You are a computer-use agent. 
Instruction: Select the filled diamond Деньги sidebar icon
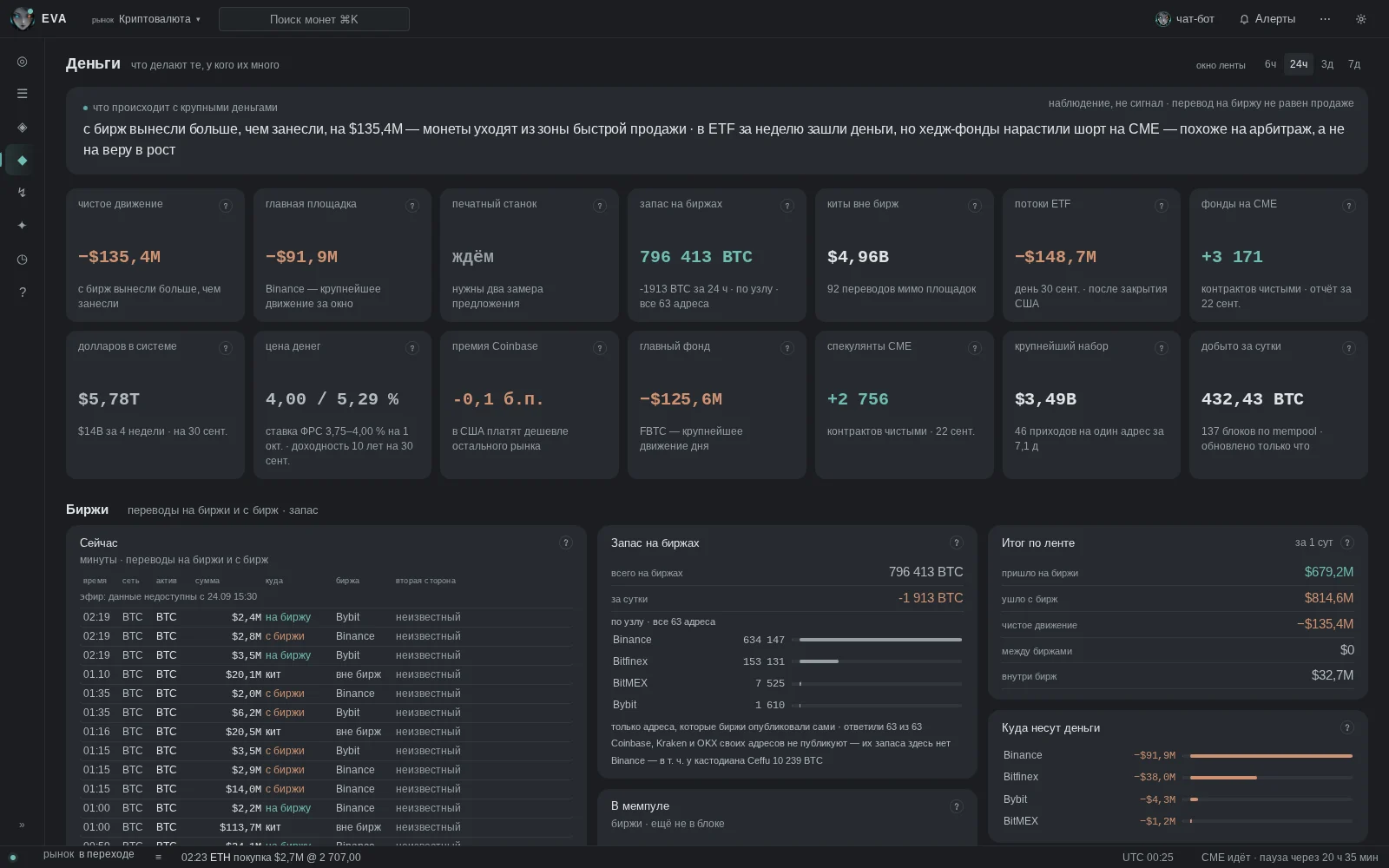22,160
